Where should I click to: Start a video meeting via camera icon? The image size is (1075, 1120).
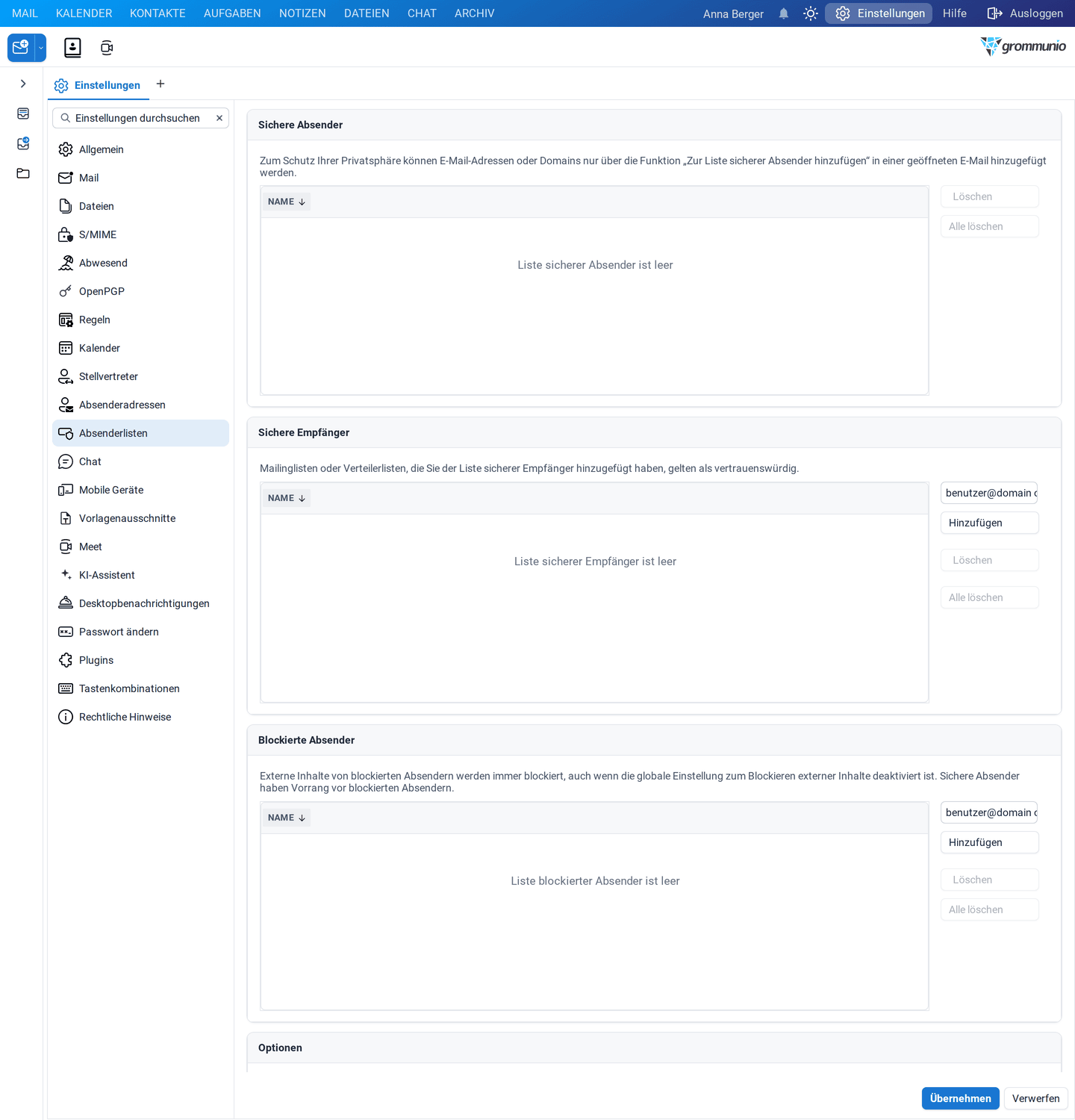tap(107, 48)
